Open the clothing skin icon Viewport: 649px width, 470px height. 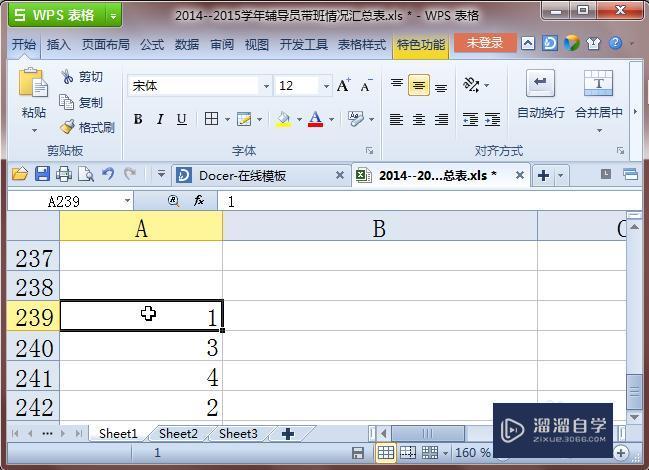(x=593, y=43)
